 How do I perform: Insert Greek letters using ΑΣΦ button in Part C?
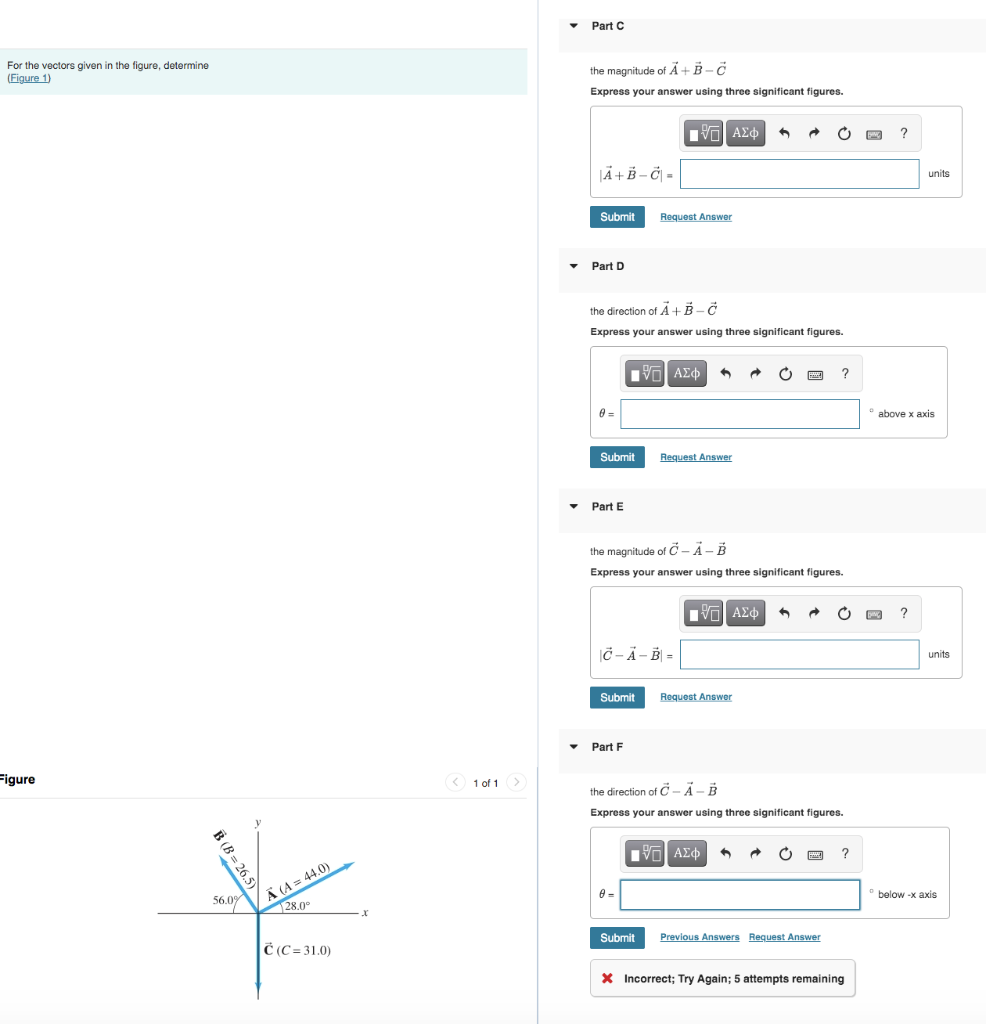tap(747, 132)
